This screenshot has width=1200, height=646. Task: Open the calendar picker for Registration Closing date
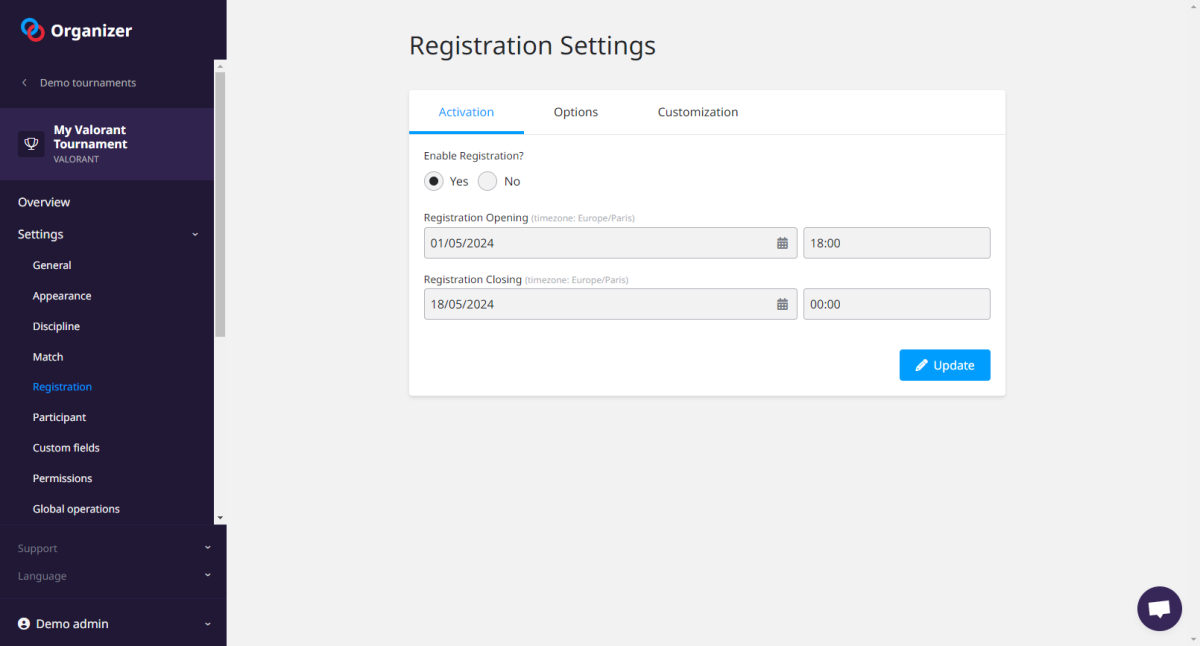pos(782,304)
